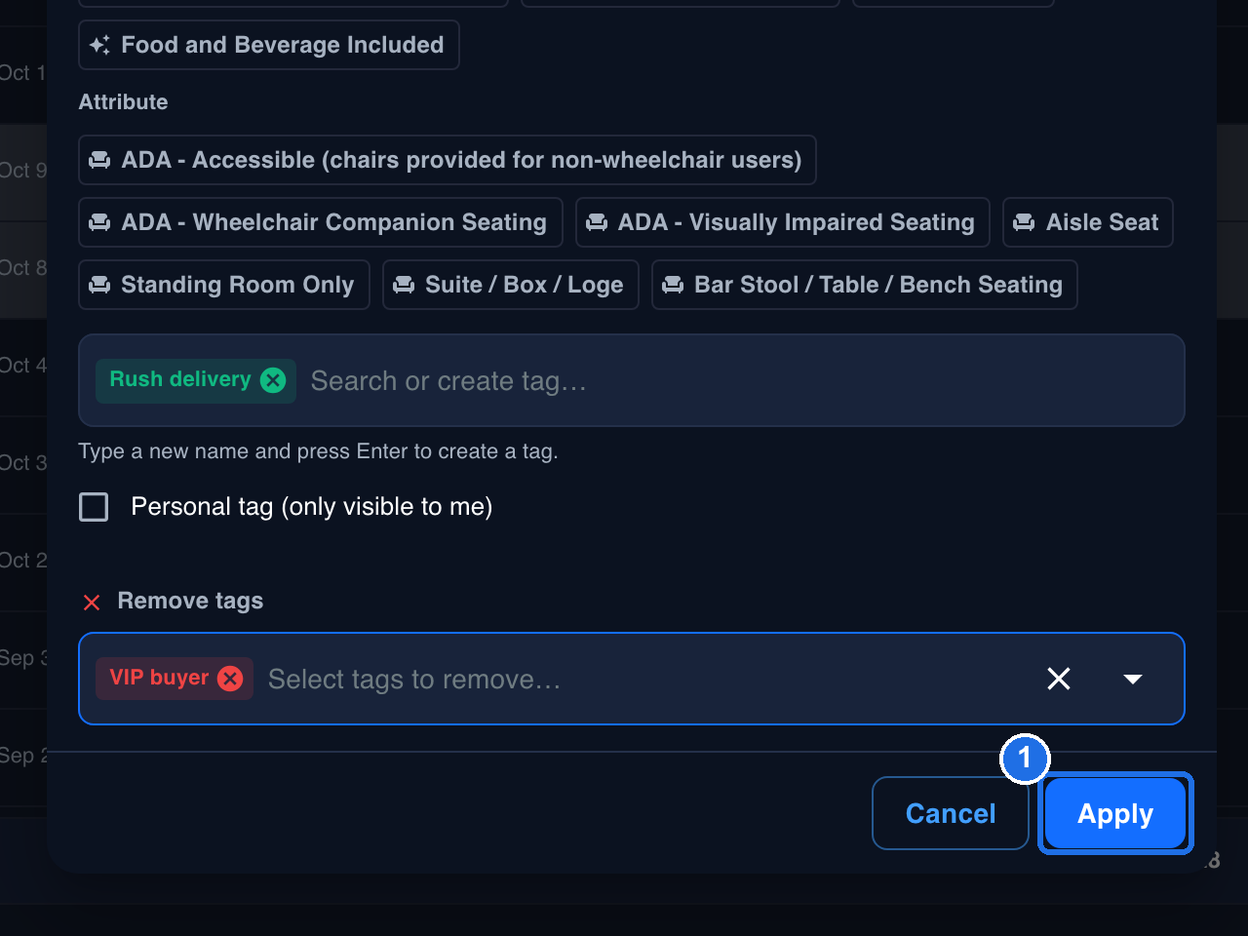The width and height of the screenshot is (1248, 936).
Task: Click the Attribute section label
Action: pyautogui.click(x=123, y=102)
